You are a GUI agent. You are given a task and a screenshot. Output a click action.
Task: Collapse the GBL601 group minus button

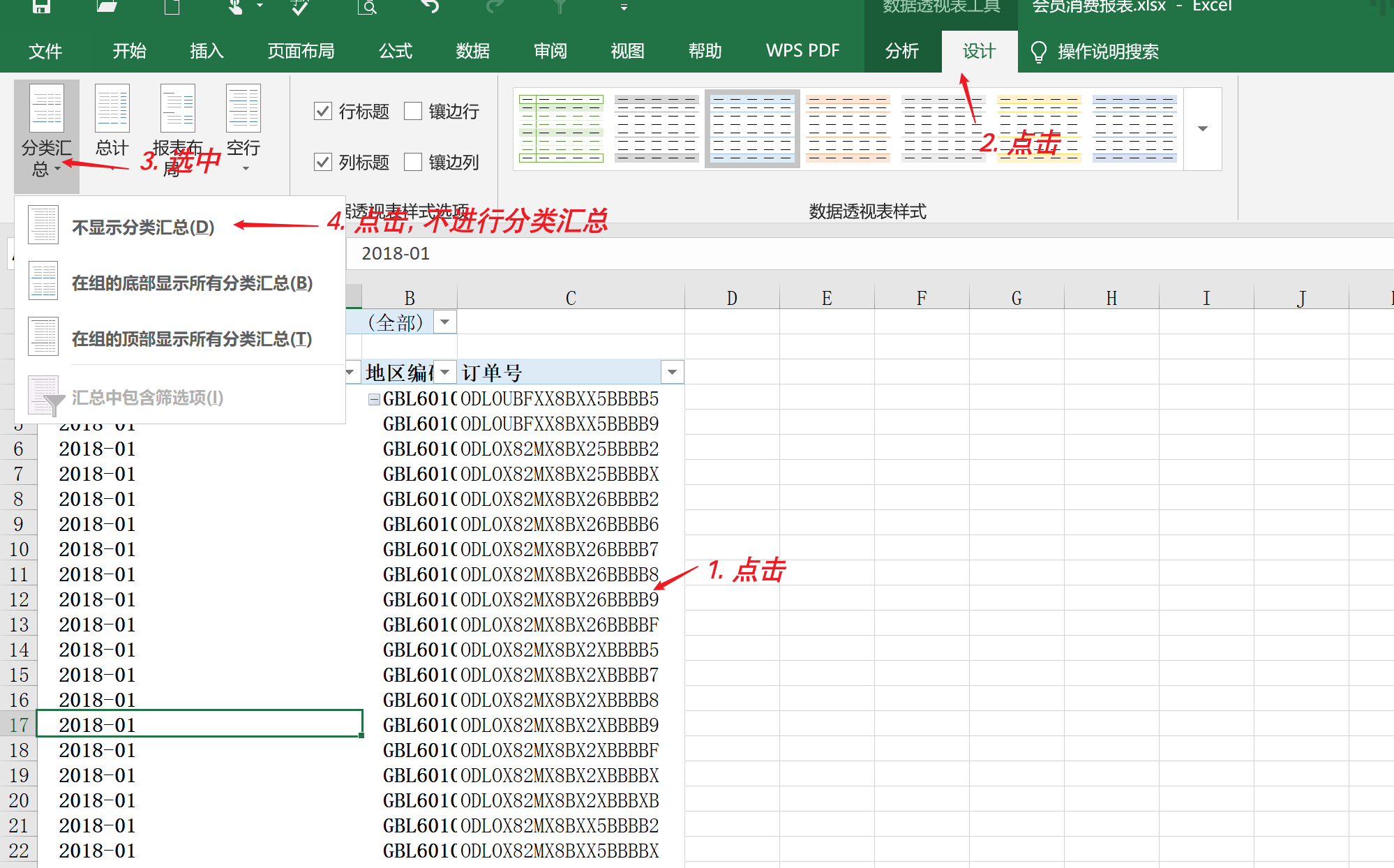(x=374, y=399)
